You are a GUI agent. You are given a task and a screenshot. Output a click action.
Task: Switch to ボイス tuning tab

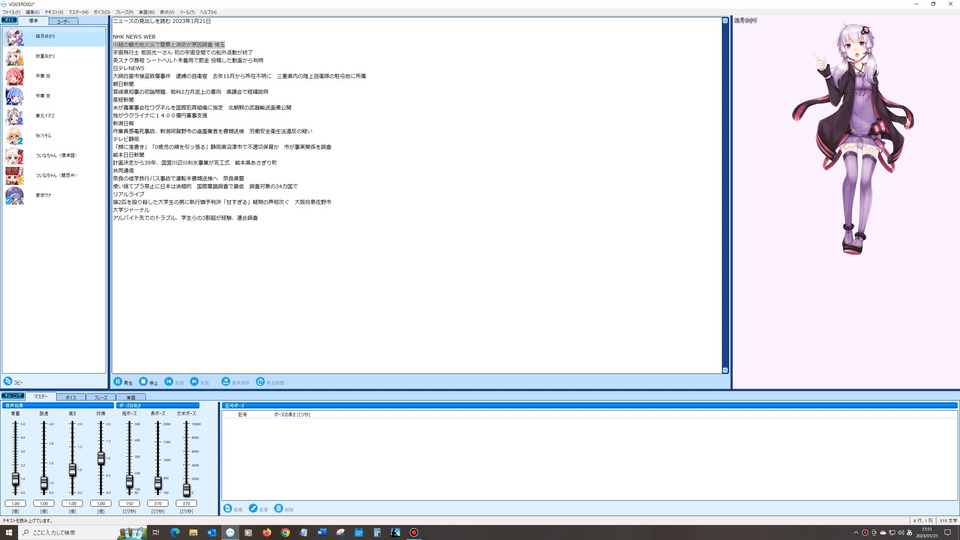pos(71,397)
